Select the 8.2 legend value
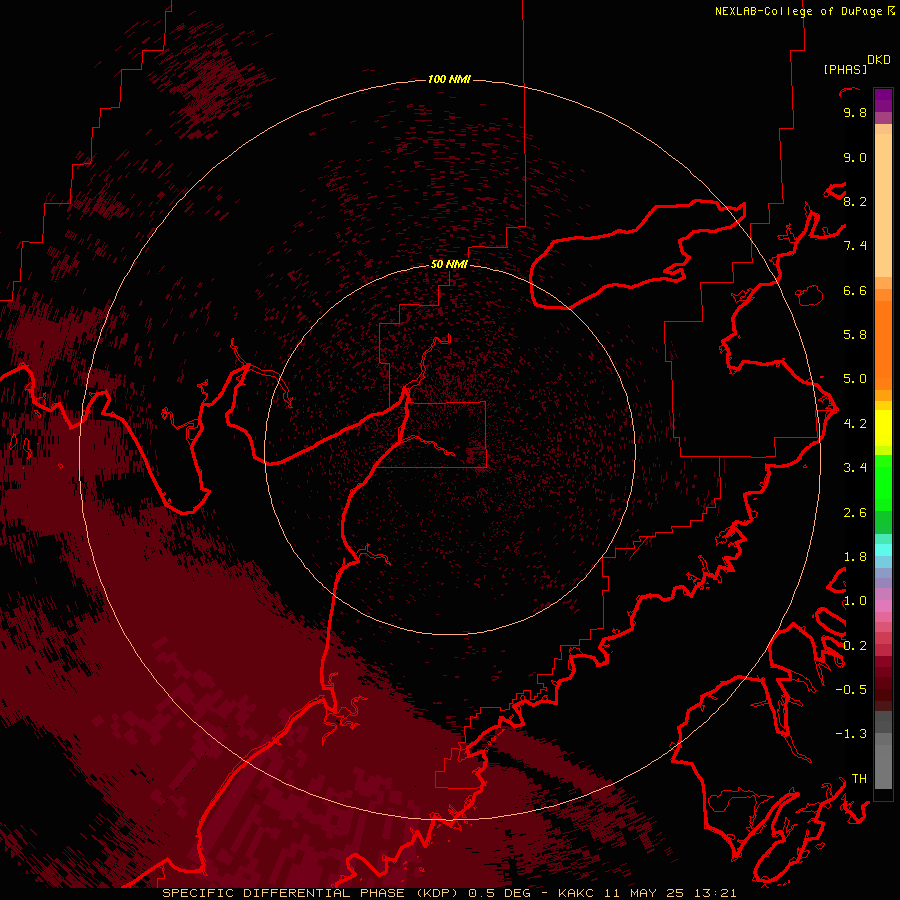Viewport: 900px width, 900px height. (855, 201)
